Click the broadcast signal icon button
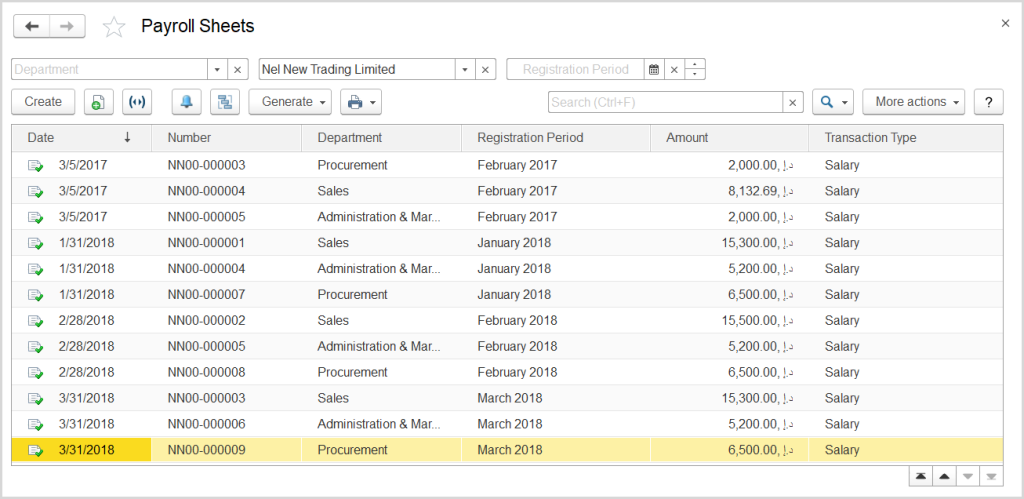Image resolution: width=1024 pixels, height=499 pixels. click(137, 102)
